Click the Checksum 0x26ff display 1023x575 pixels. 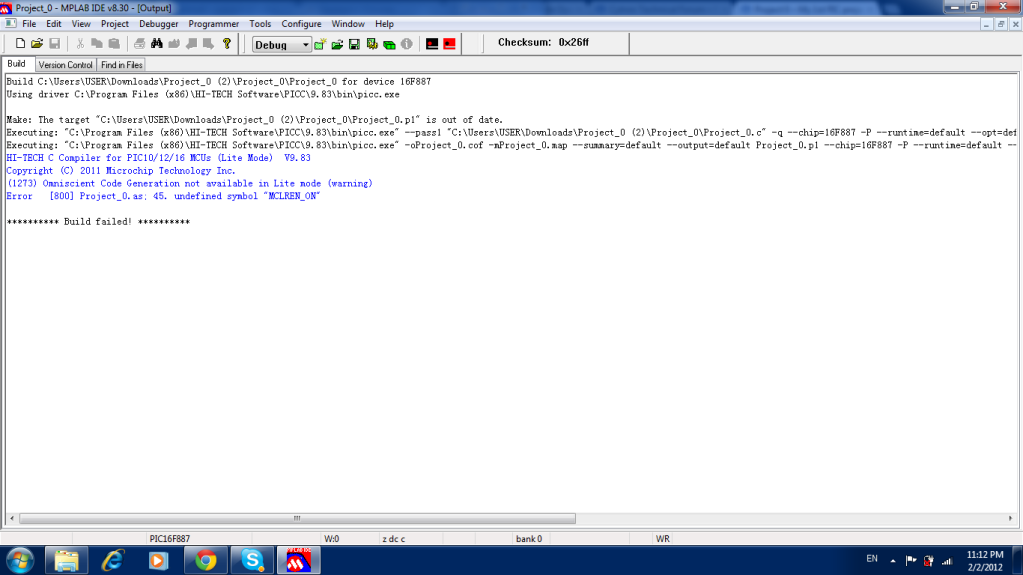pos(543,42)
